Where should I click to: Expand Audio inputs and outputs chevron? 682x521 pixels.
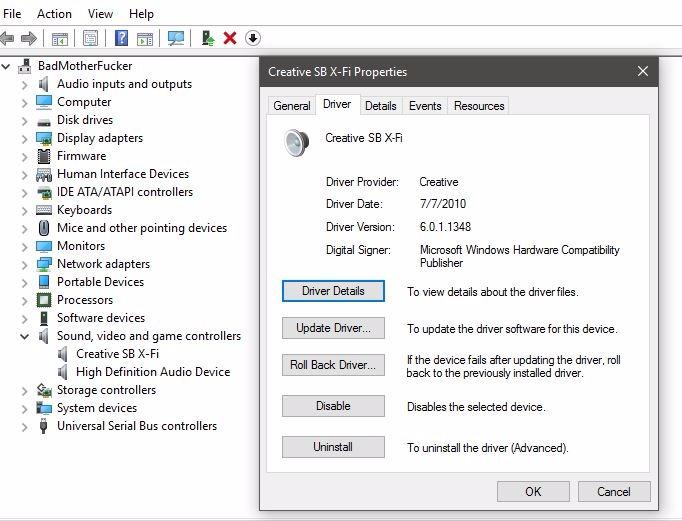click(25, 85)
